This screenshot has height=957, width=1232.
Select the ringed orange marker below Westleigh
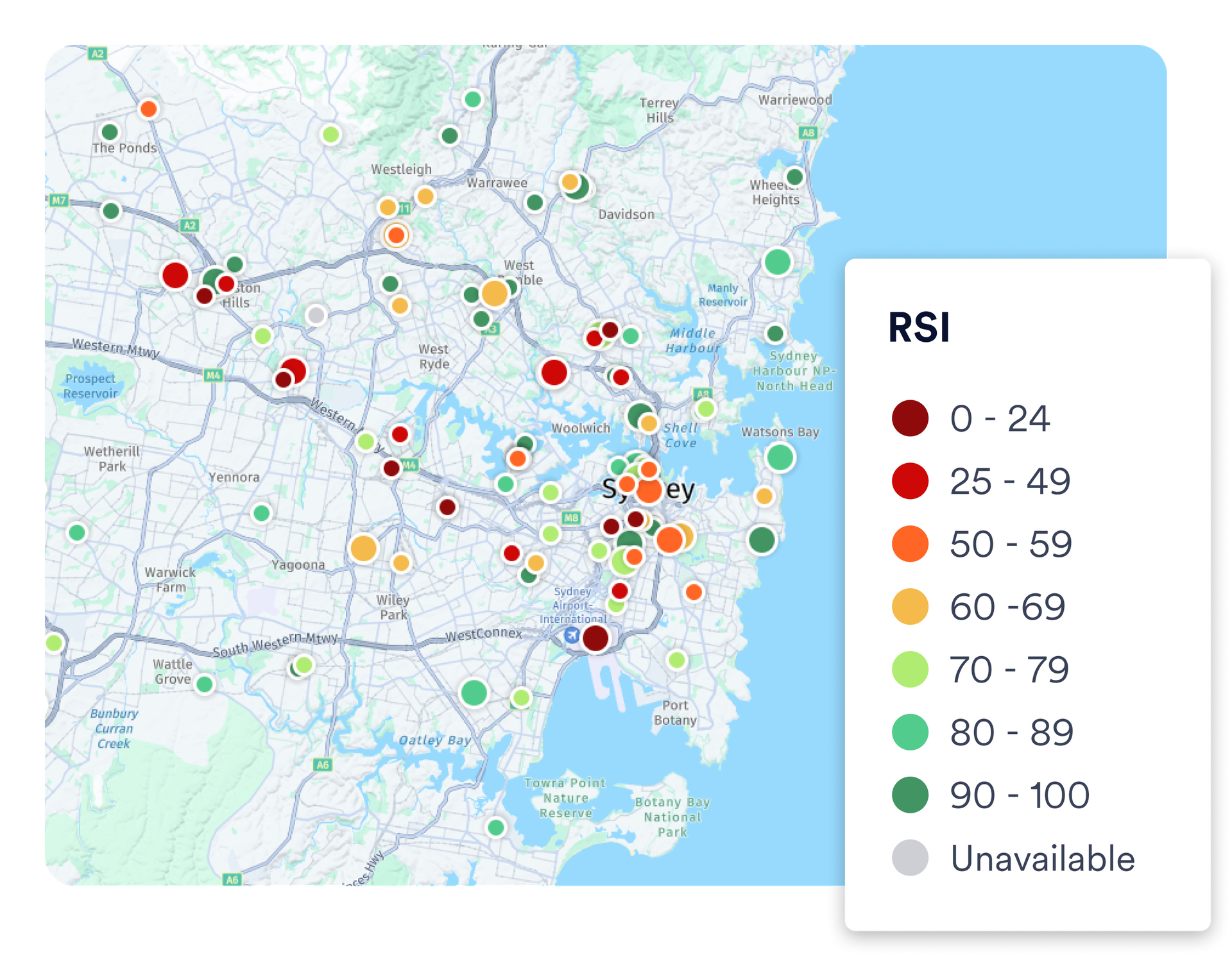[x=396, y=235]
